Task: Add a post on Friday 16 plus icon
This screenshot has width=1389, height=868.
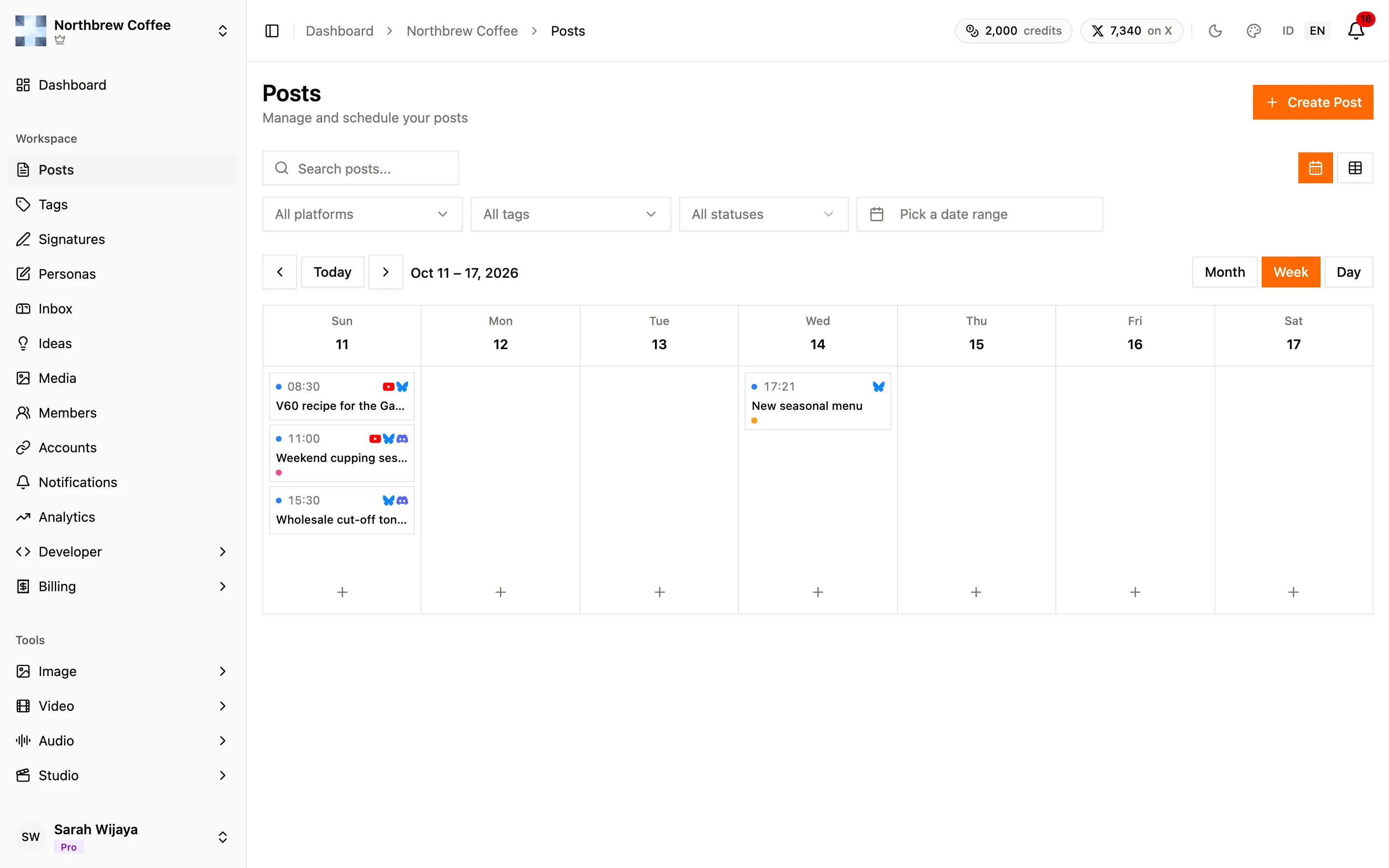Action: 1135,592
